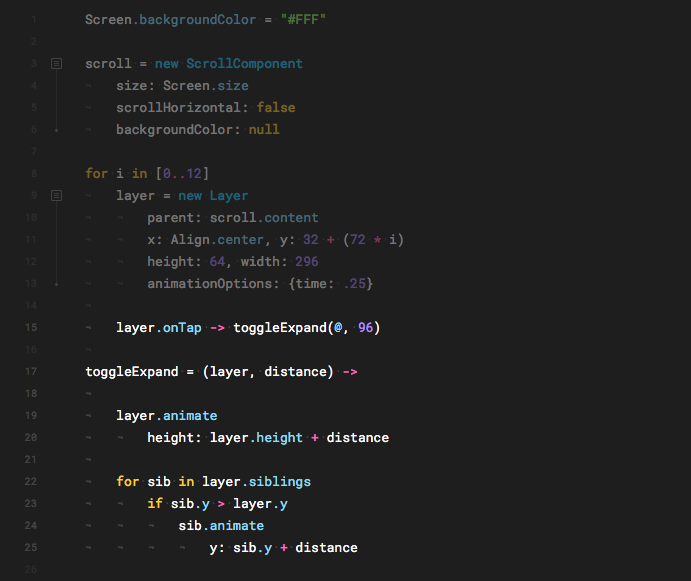Click the height value 64 on line 12
Screen dimensions: 691x581
(217, 262)
